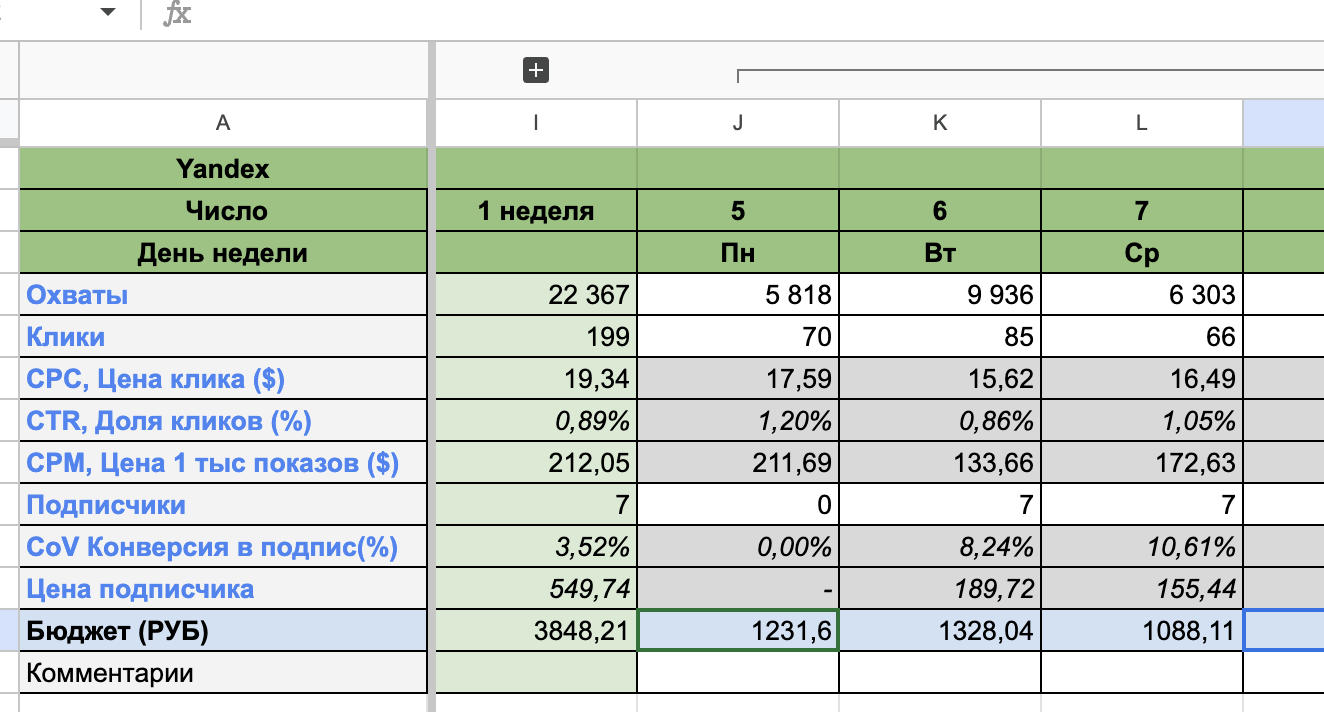Expand hidden columns with plus button
Screen dimensions: 1324x712
tap(537, 70)
